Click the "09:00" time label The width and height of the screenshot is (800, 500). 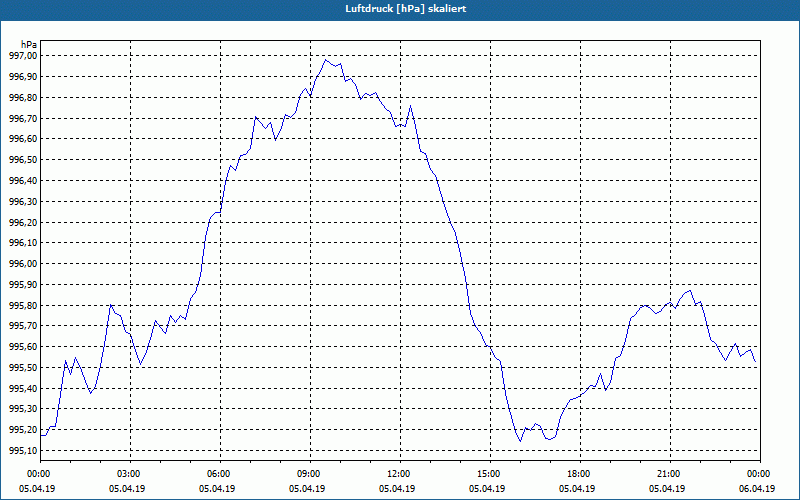pyautogui.click(x=307, y=474)
